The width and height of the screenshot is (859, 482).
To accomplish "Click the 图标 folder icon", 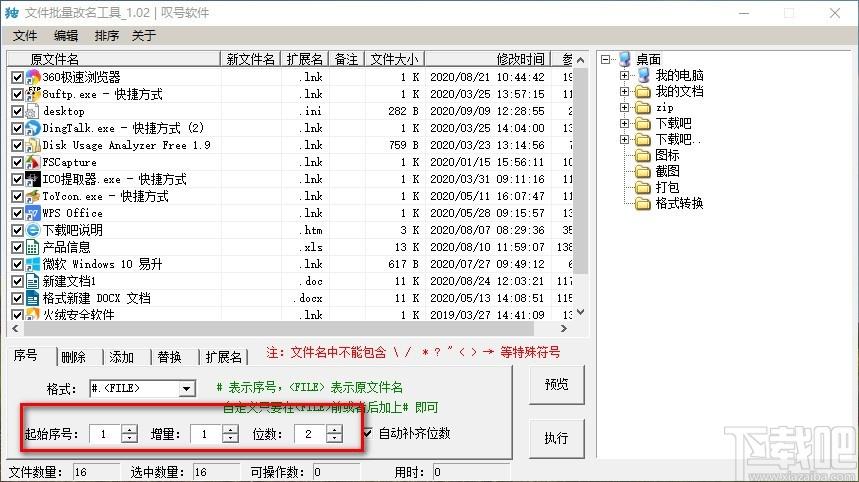I will point(643,156).
